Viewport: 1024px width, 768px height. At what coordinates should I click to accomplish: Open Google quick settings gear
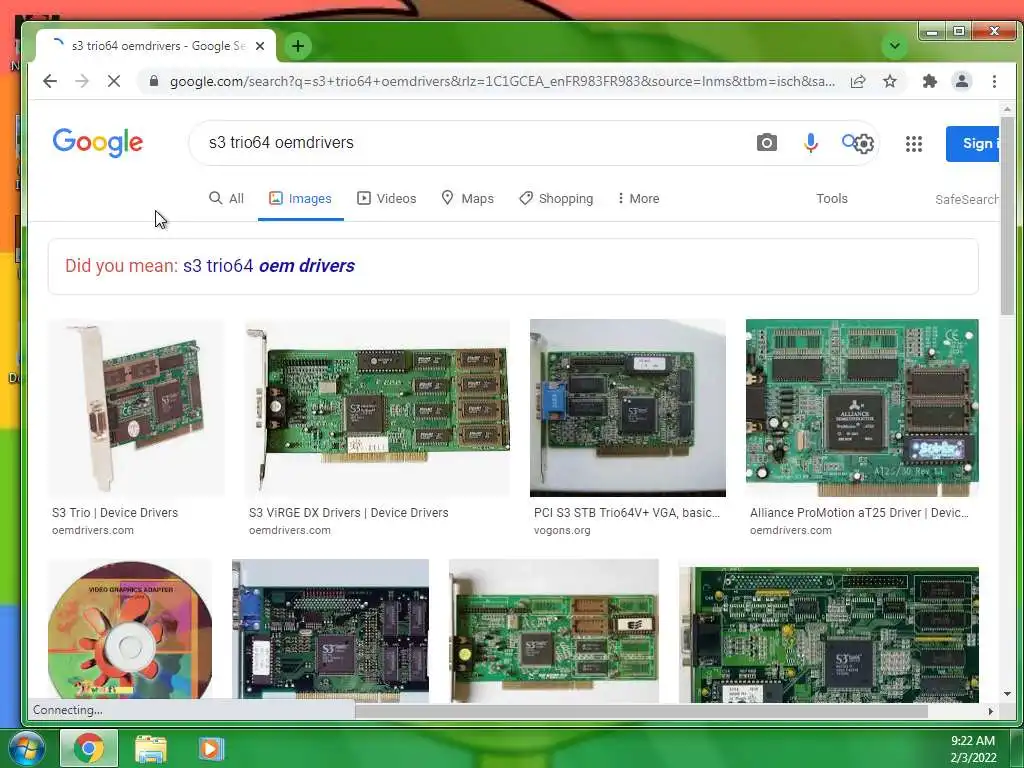pos(864,143)
